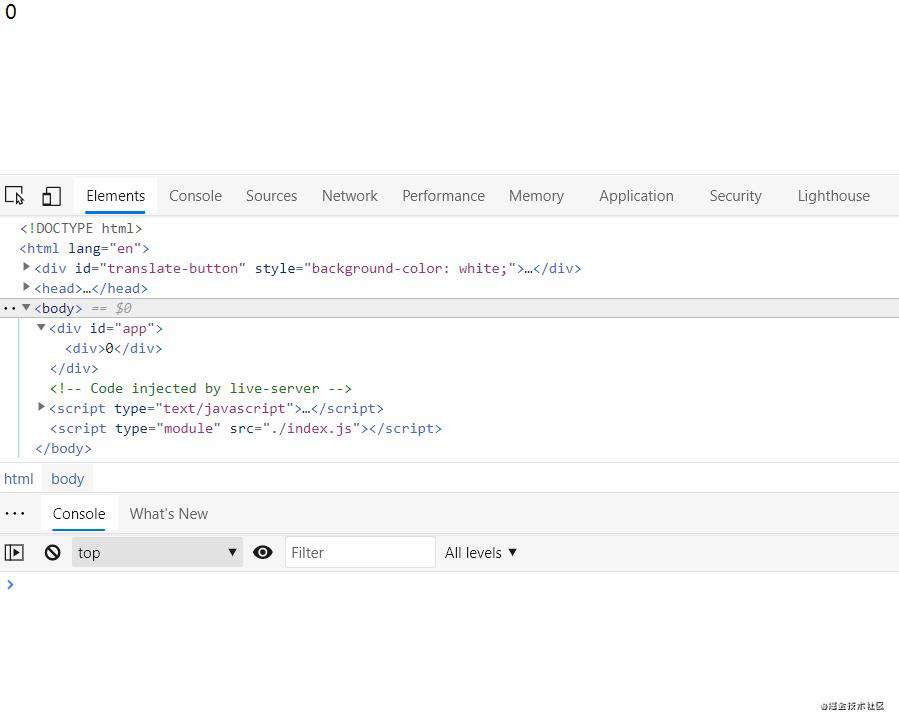Clear the console with the ban icon
The width and height of the screenshot is (899, 724).
(52, 553)
